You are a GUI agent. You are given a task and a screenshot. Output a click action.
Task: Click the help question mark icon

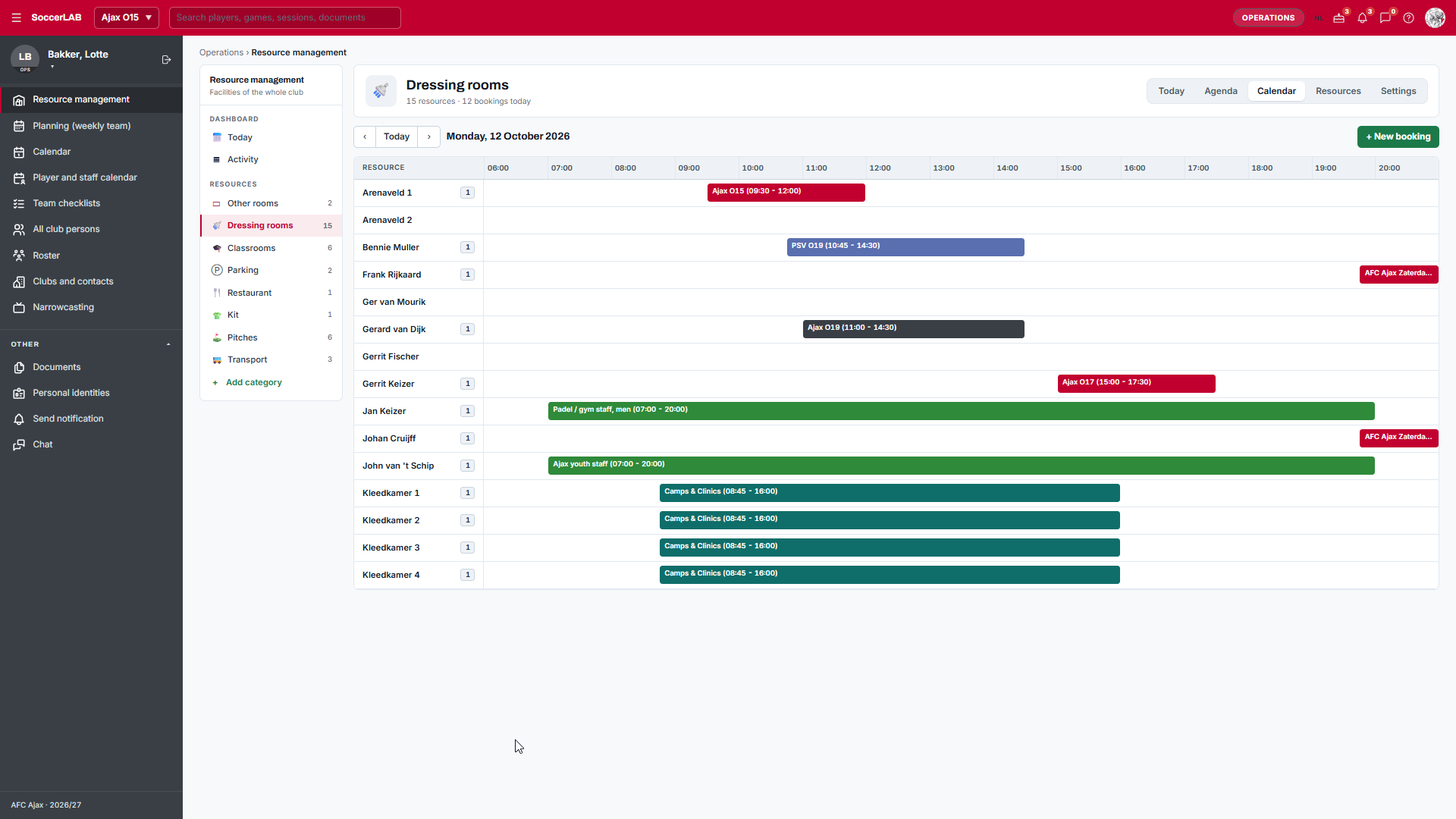coord(1408,17)
